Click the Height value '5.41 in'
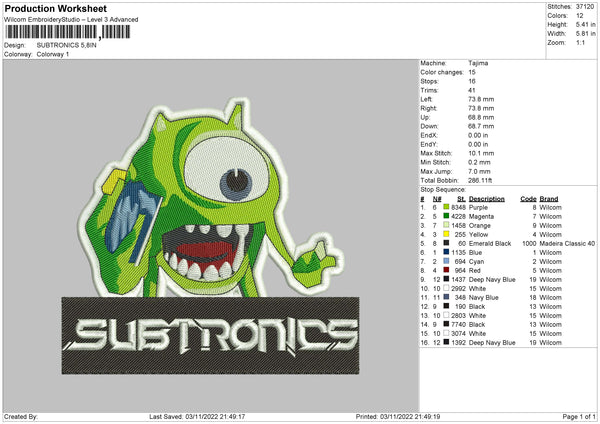 click(586, 24)
